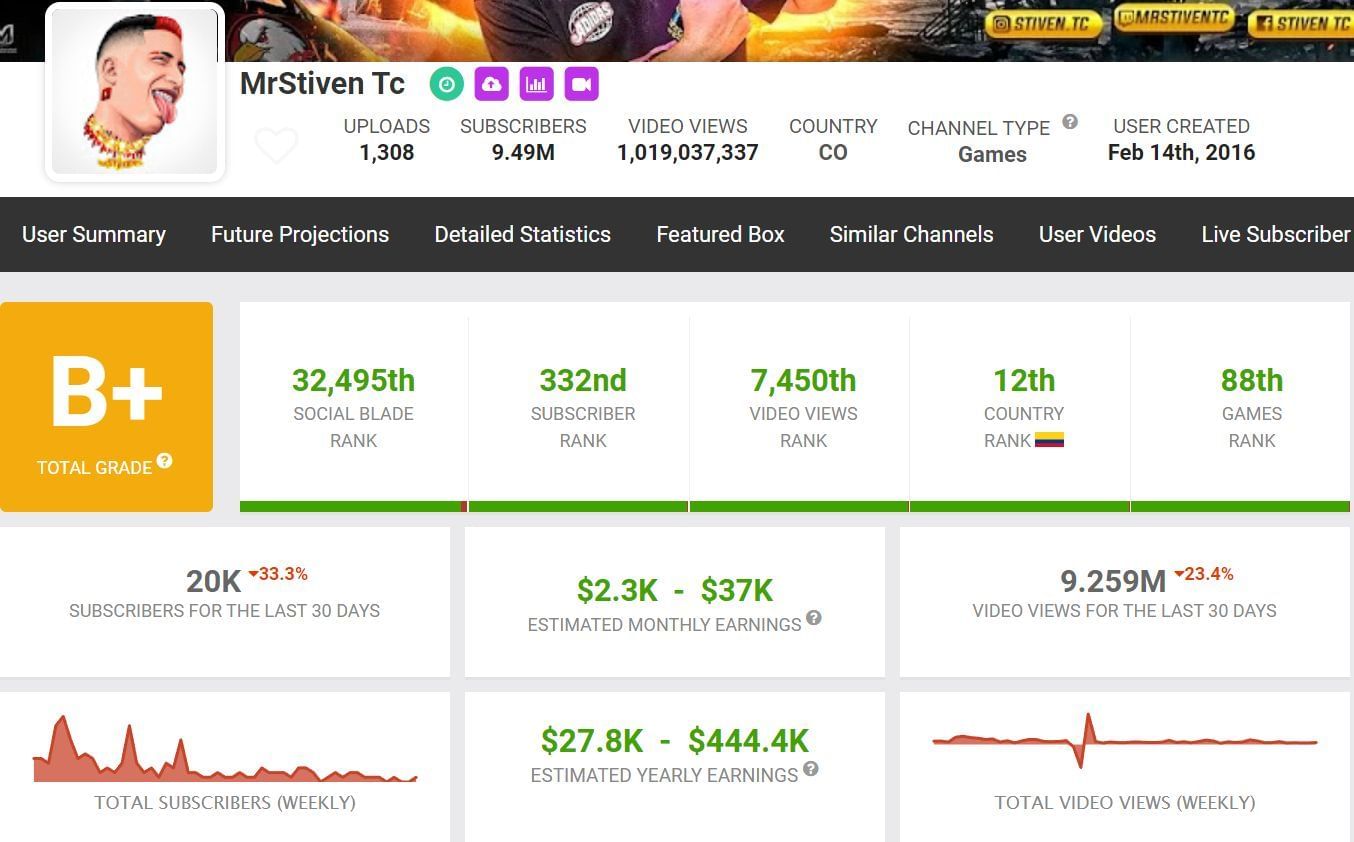Click the Total Grade question mark icon

[x=165, y=461]
